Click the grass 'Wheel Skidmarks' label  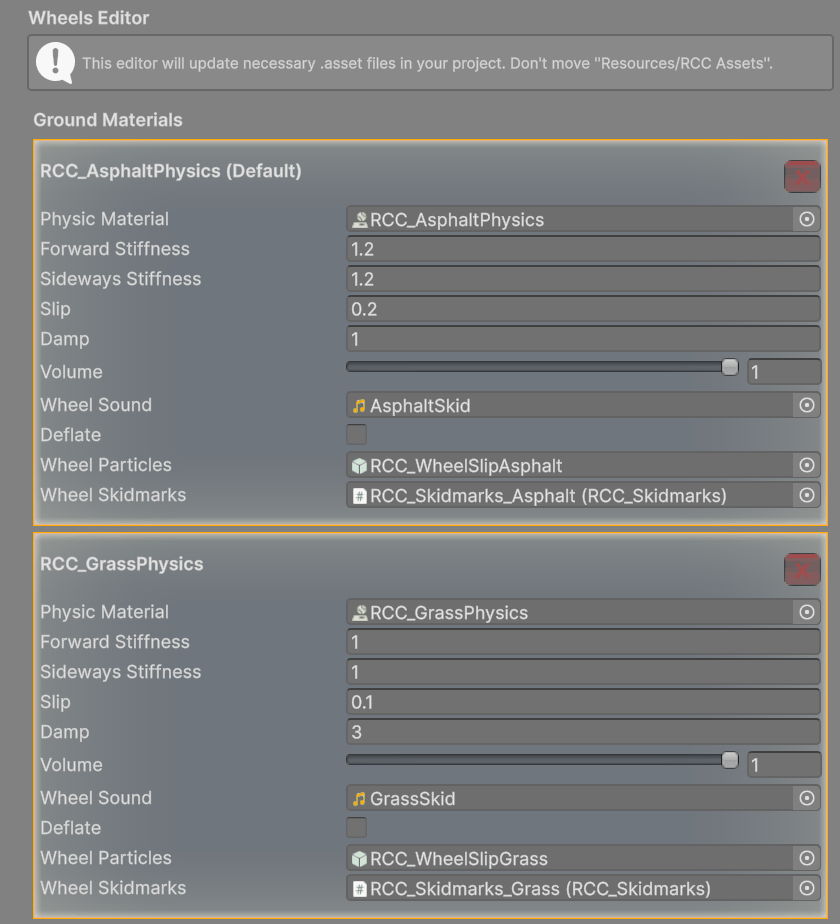point(113,888)
